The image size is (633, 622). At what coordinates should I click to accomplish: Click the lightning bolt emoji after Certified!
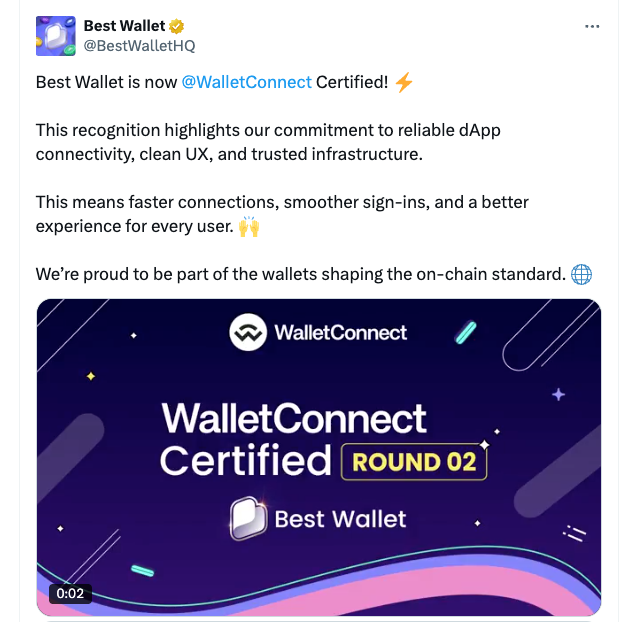pyautogui.click(x=404, y=82)
